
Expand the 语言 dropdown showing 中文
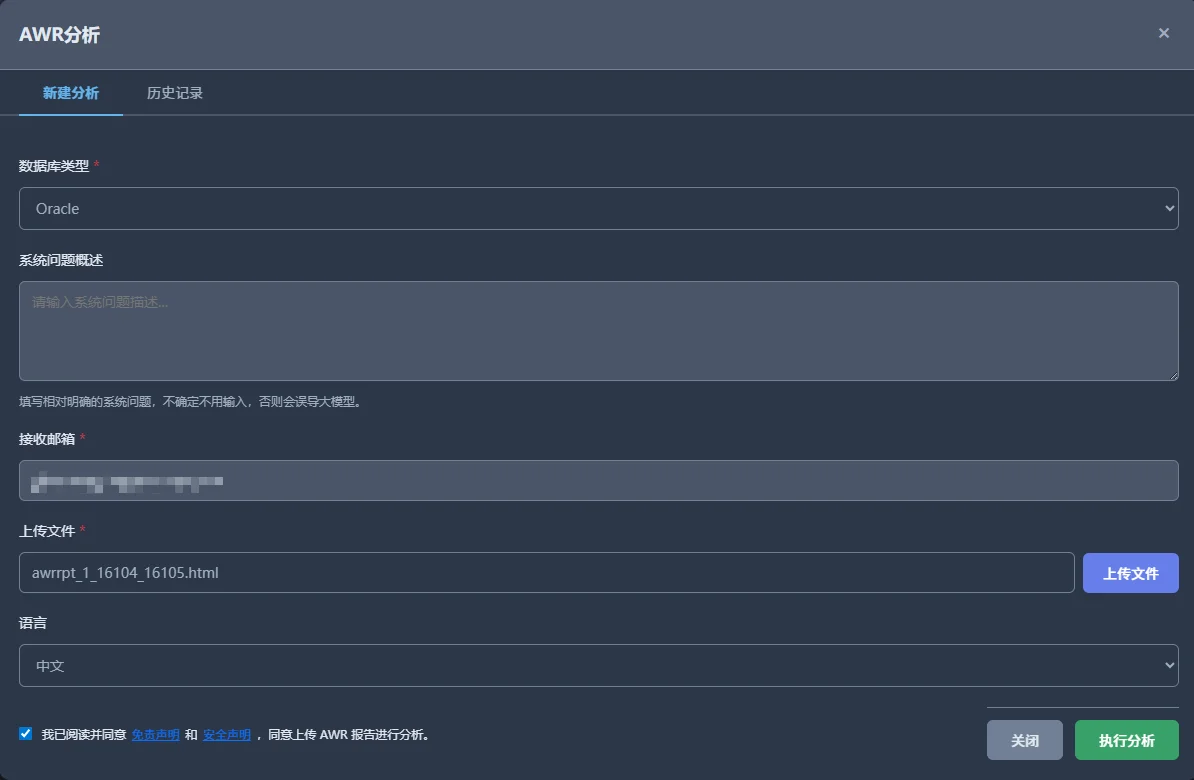(599, 666)
